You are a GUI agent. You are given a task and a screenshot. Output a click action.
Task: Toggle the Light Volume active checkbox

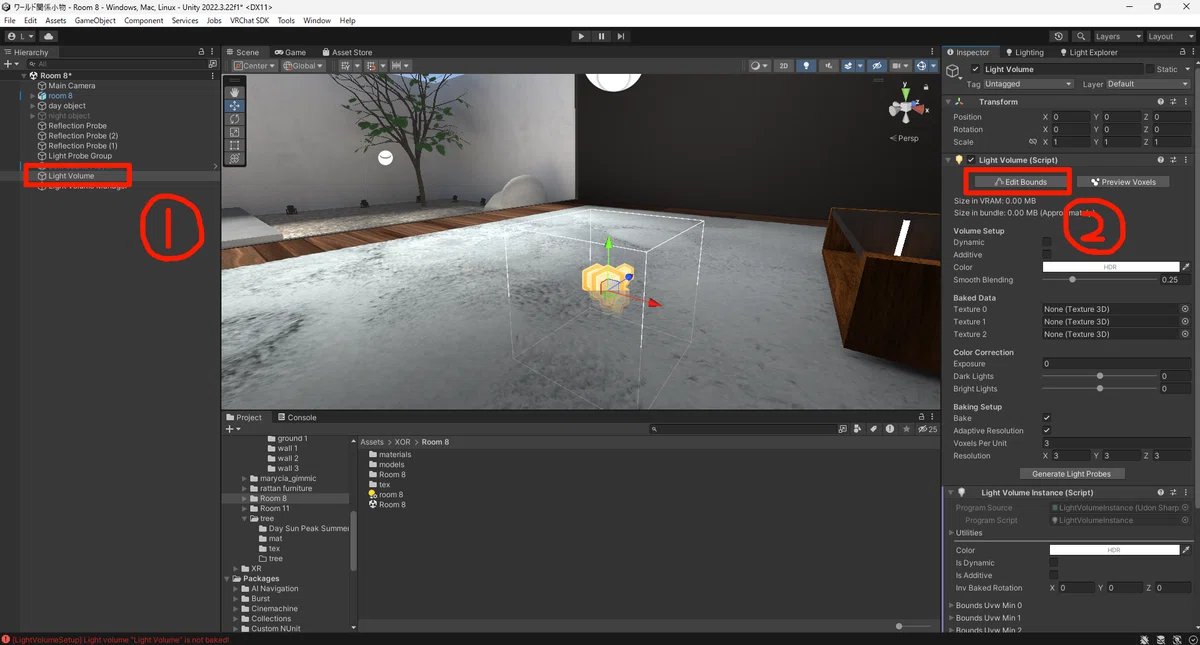coord(975,69)
